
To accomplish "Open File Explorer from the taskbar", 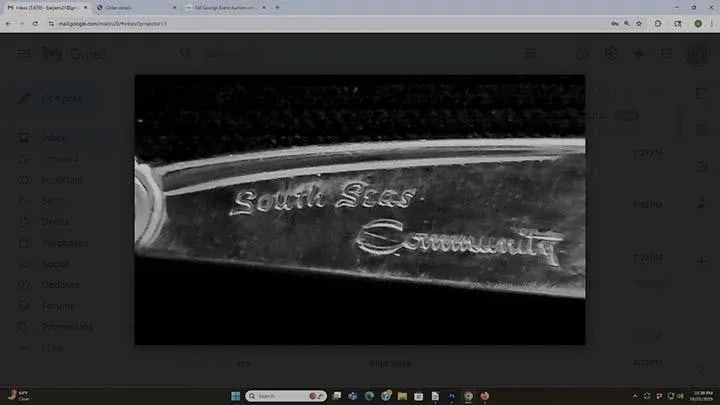I will pyautogui.click(x=402, y=396).
